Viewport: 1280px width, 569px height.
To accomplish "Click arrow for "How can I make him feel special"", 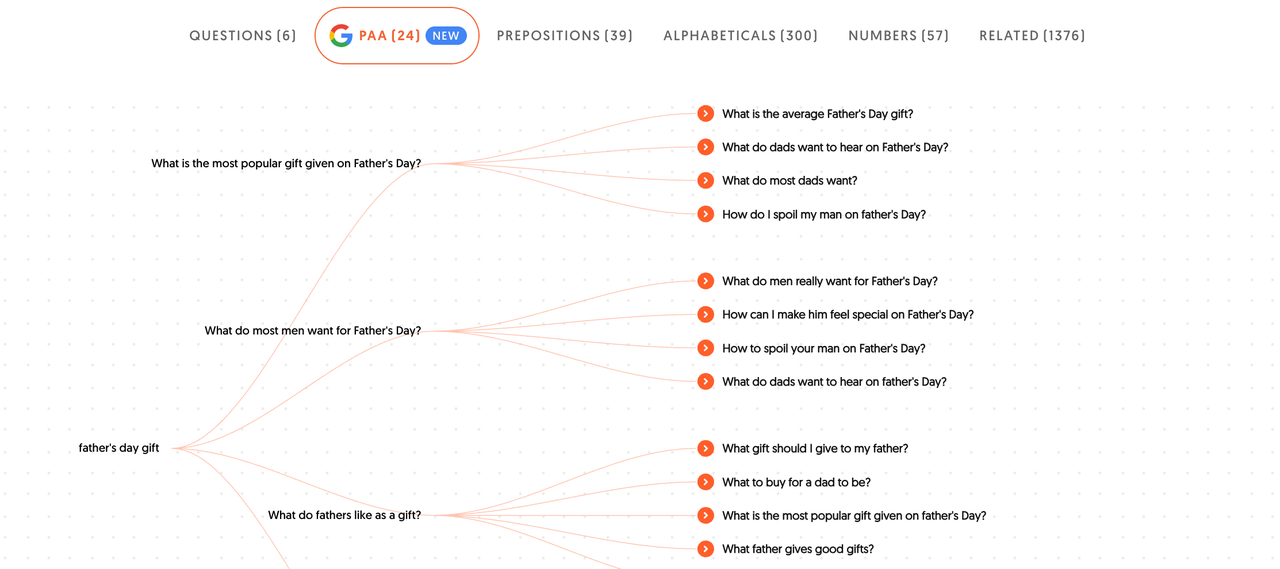I will pos(705,315).
